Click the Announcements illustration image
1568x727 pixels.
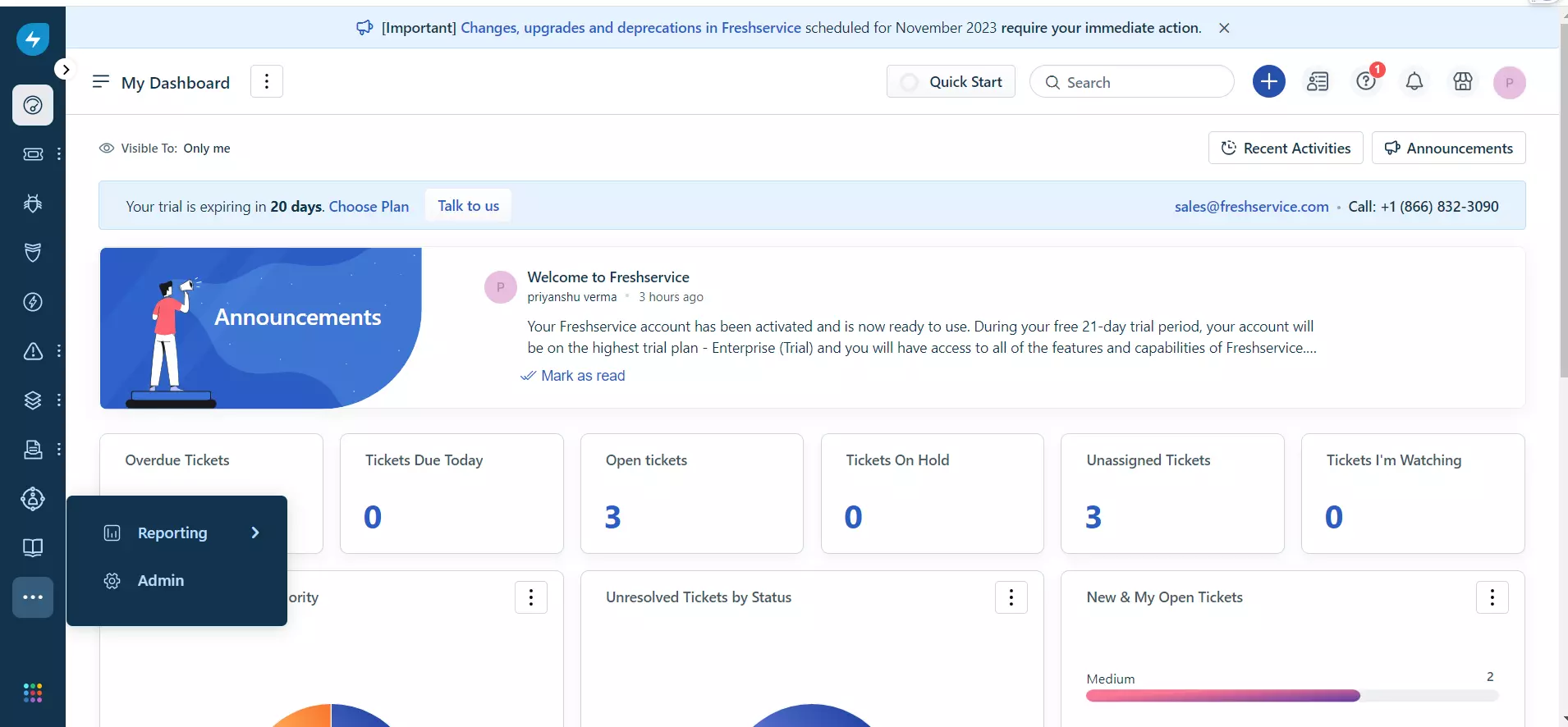pyautogui.click(x=261, y=328)
